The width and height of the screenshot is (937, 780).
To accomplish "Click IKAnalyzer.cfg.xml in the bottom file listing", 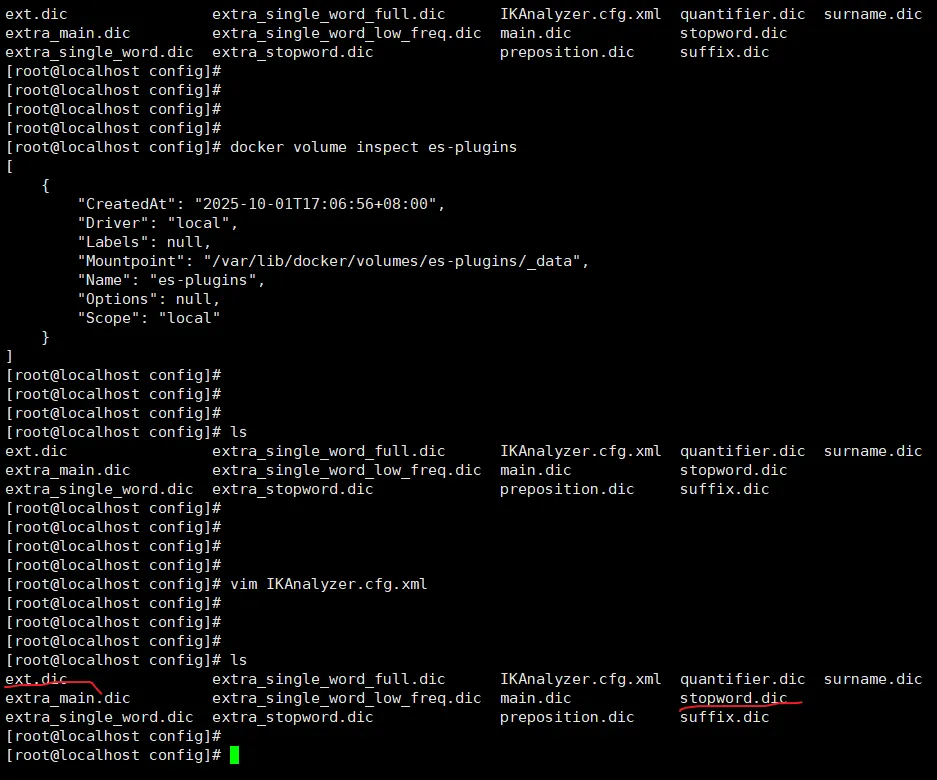I will coord(580,679).
